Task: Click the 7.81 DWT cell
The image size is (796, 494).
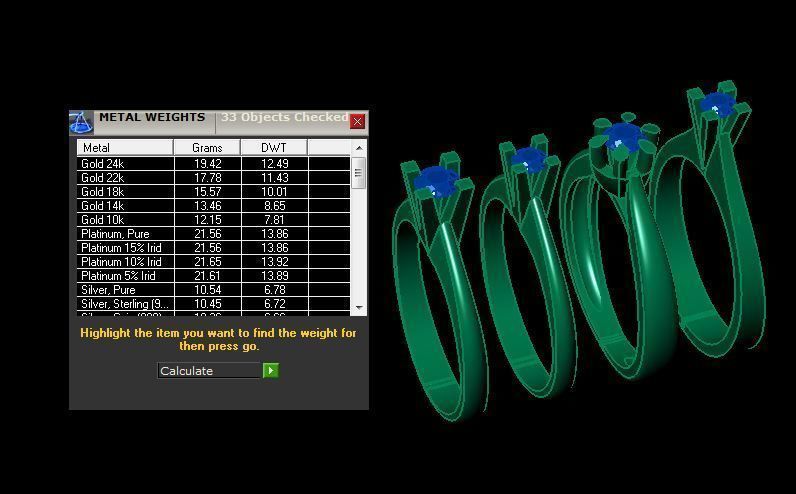Action: point(275,220)
